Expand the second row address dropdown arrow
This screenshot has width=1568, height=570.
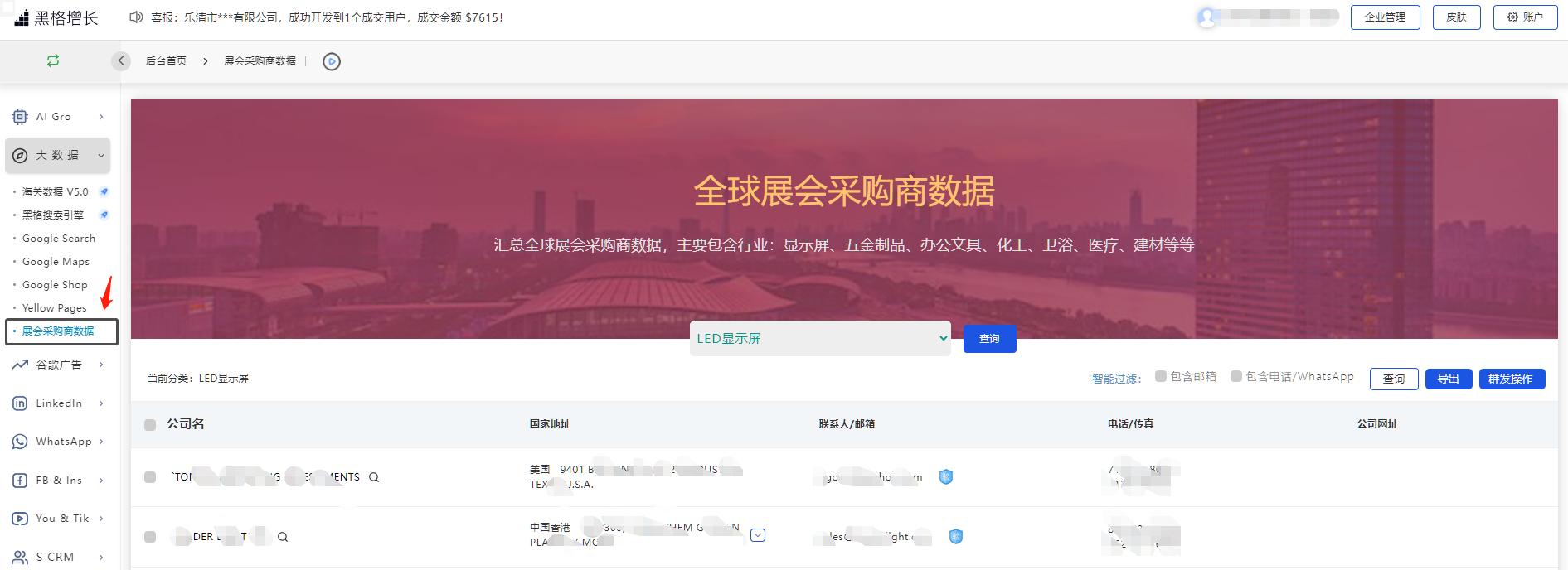757,535
